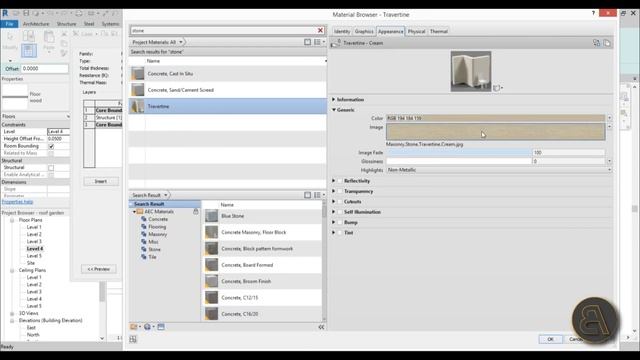Click the Travertine texture image
This screenshot has height=360, width=640.
coord(496,132)
